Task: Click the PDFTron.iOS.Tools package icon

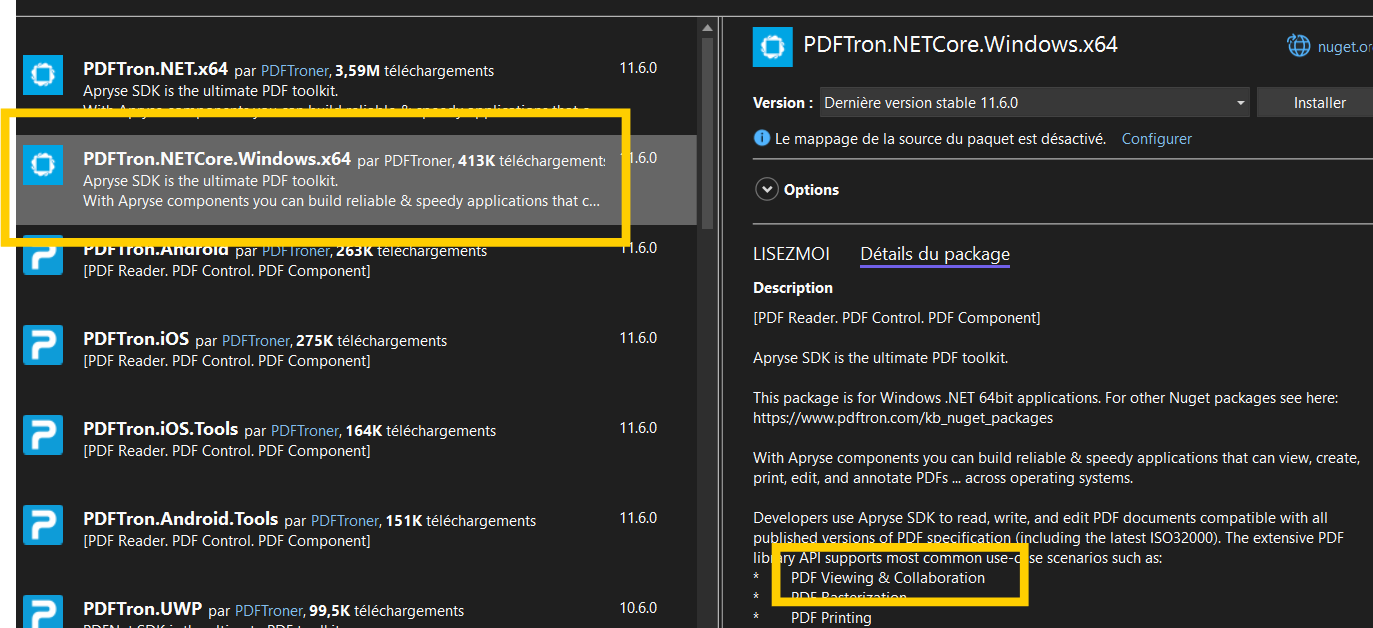Action: tap(43, 435)
